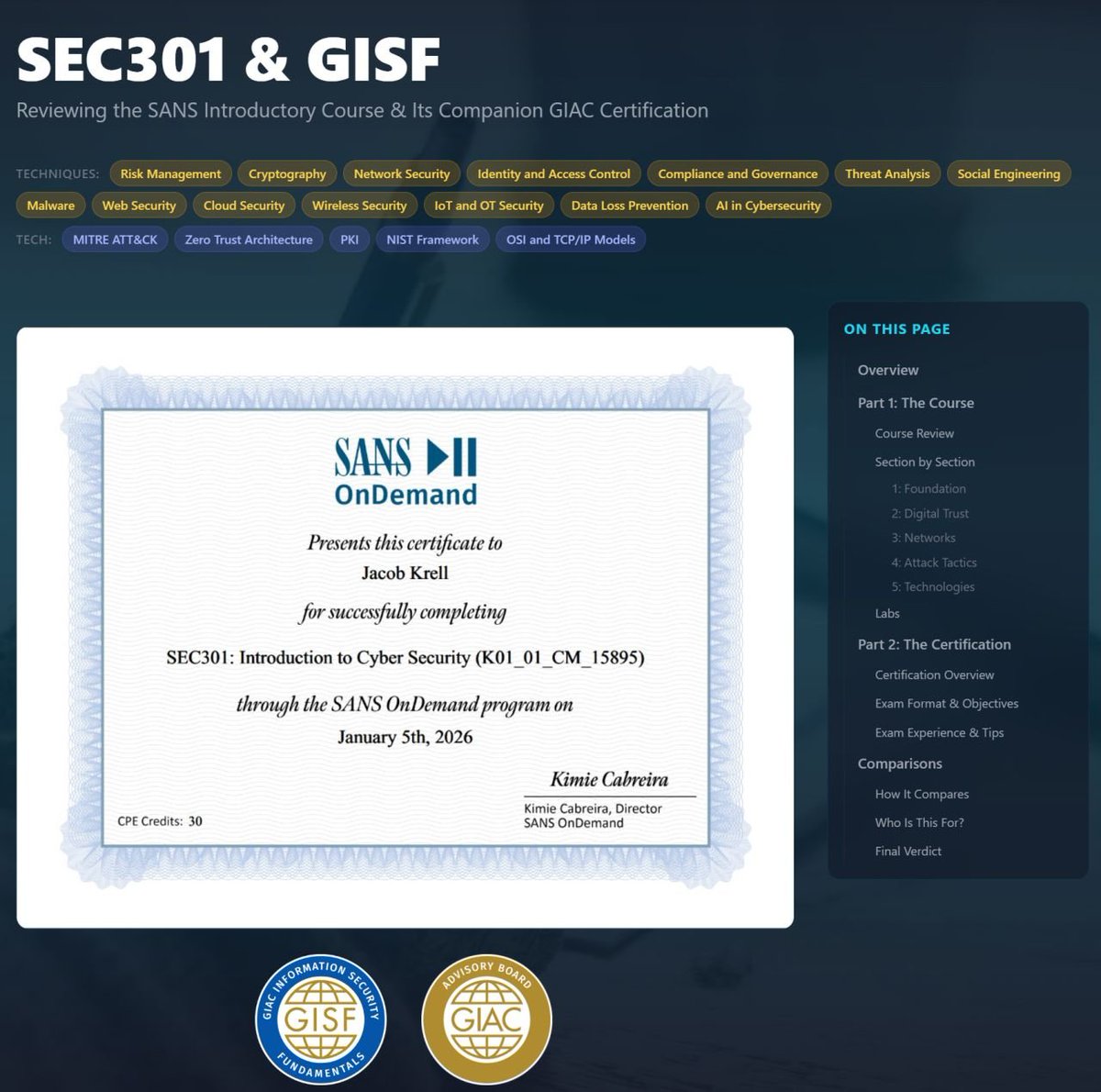This screenshot has width=1101, height=1092.
Task: Click the TECH: label
Action: point(34,240)
